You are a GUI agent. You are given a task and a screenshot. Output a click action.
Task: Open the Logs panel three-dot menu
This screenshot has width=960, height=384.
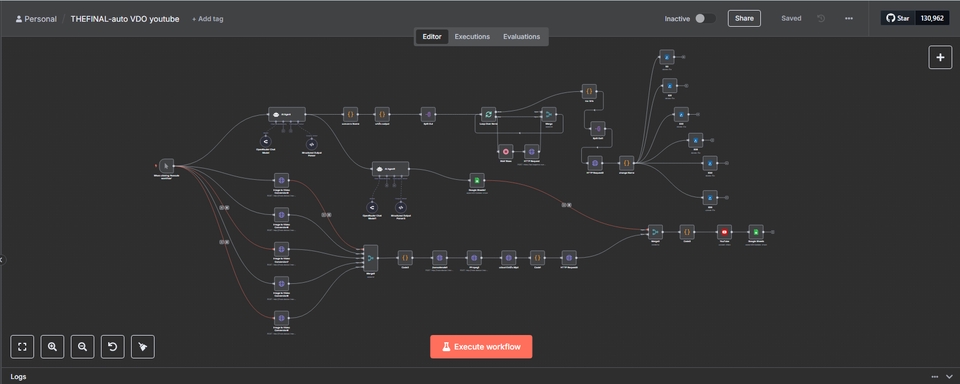click(x=934, y=377)
